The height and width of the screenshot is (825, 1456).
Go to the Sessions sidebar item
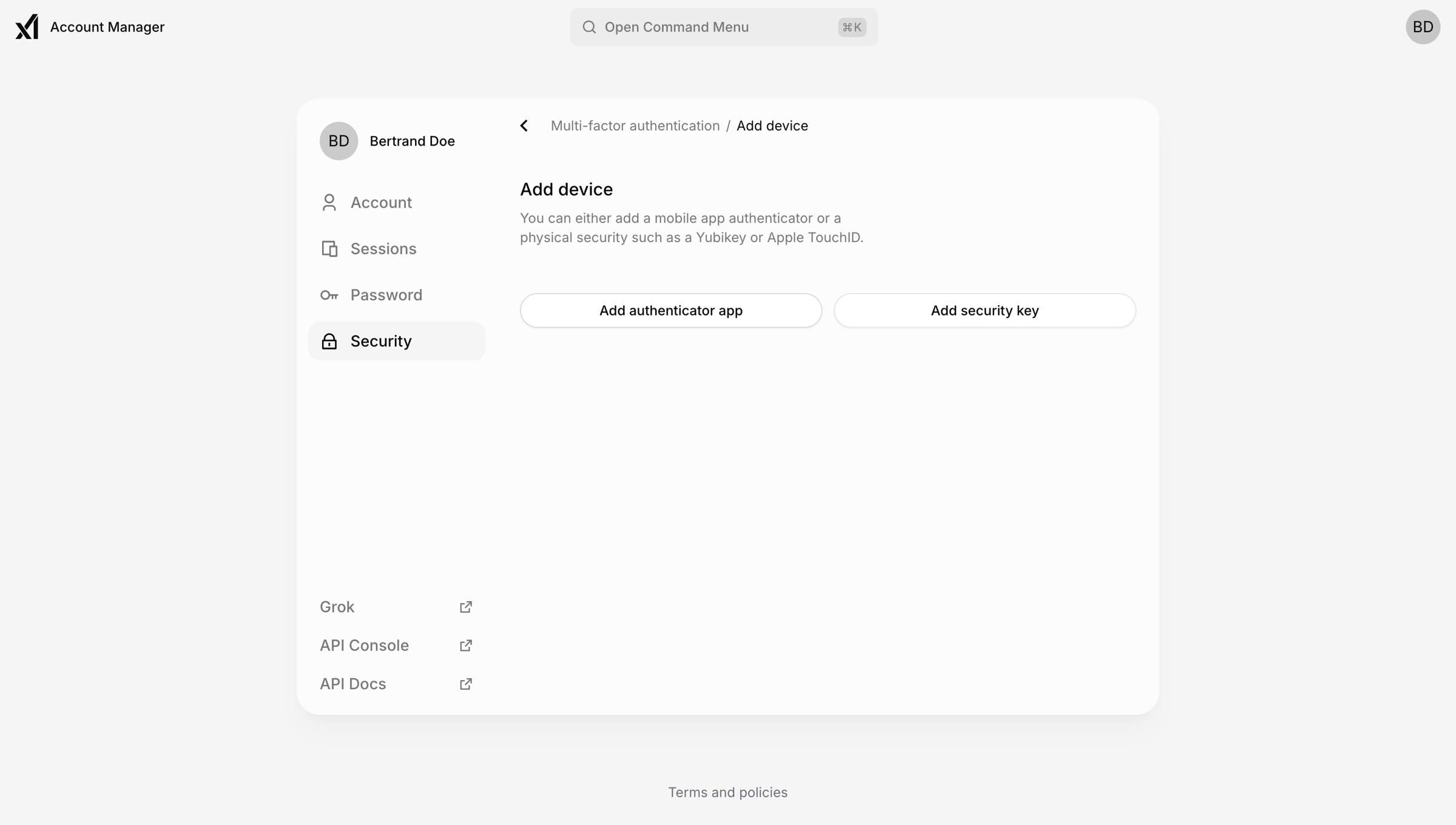click(397, 249)
